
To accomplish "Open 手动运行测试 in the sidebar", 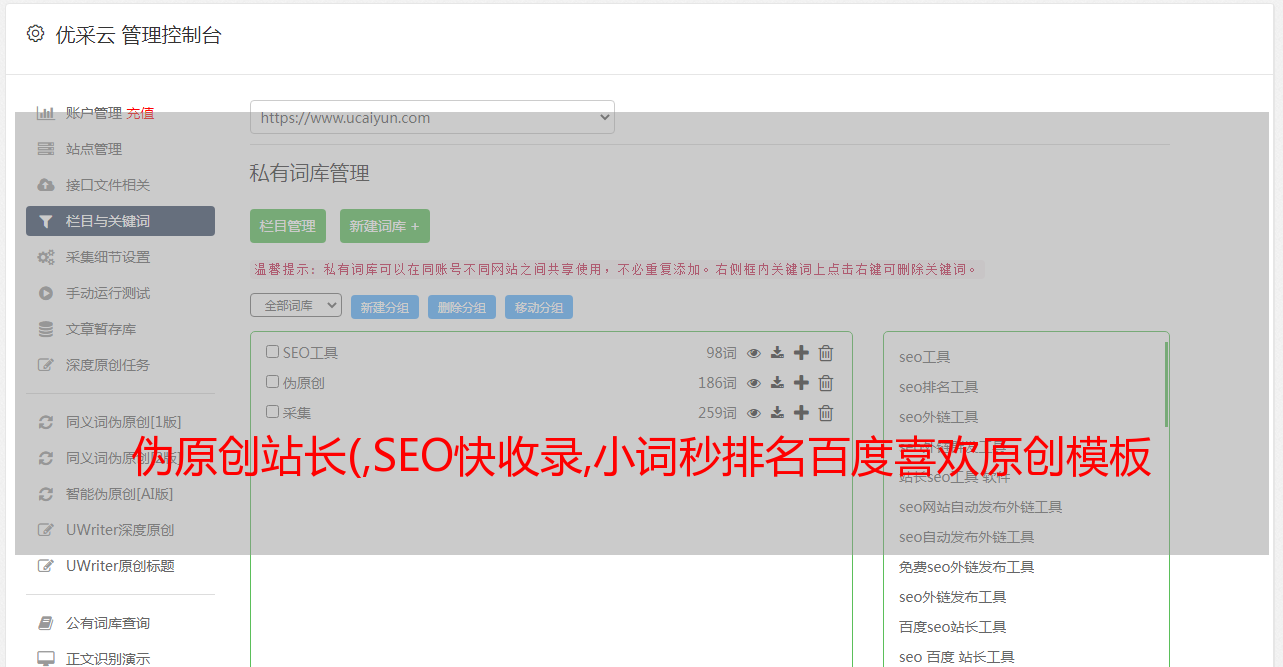I will pyautogui.click(x=108, y=293).
